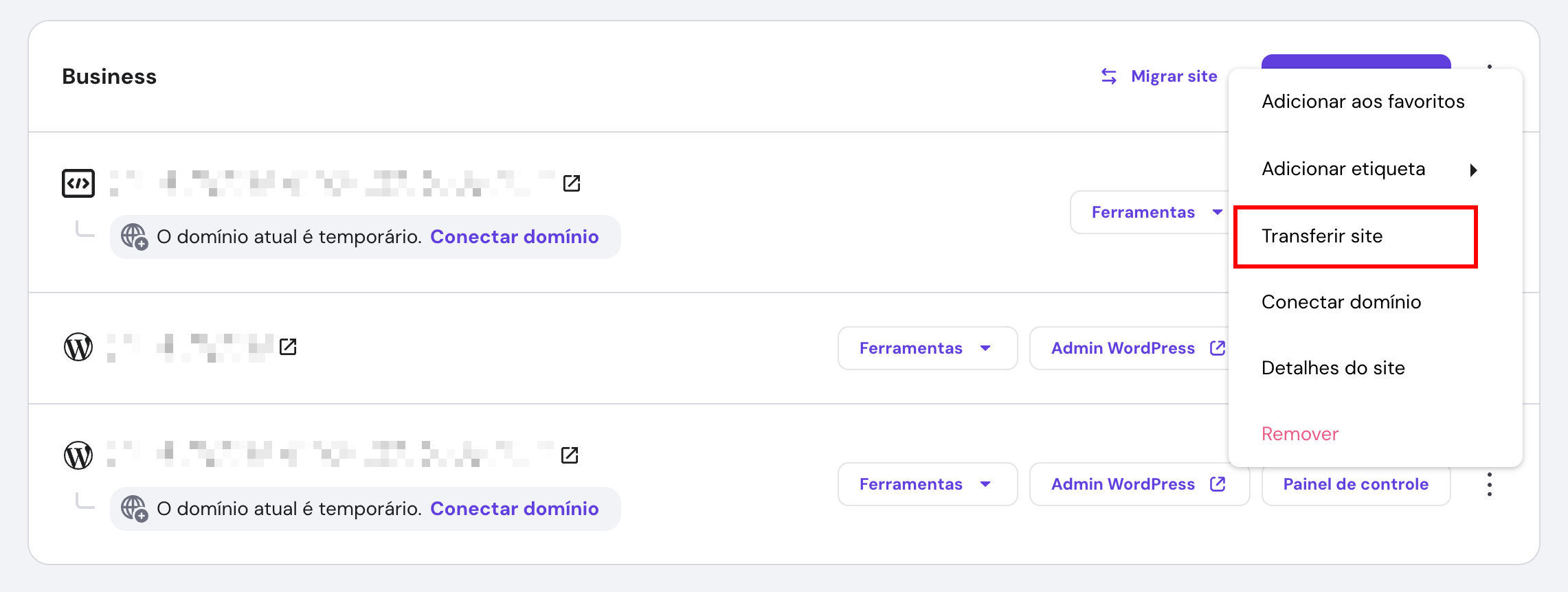
Task: Expand Ferramentas dropdown in the middle row
Action: click(x=927, y=348)
